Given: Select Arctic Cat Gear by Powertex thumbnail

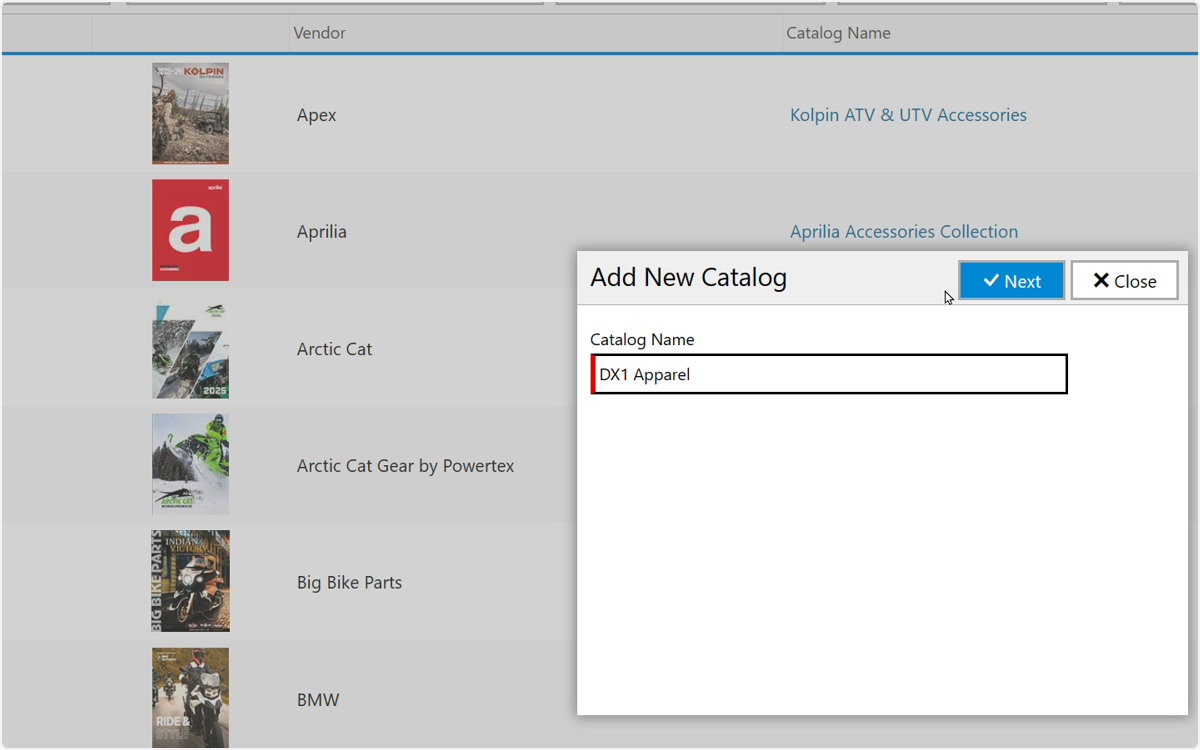Looking at the screenshot, I should pos(190,465).
